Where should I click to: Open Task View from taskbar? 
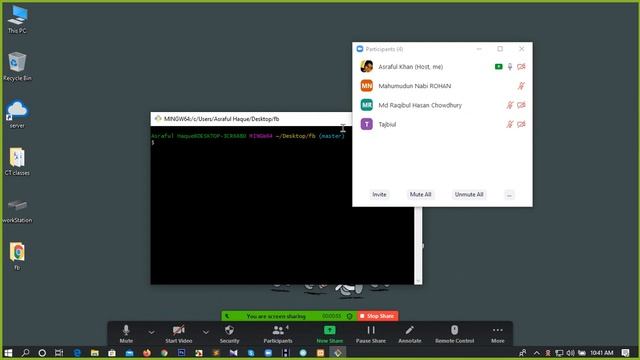pyautogui.click(x=59, y=353)
